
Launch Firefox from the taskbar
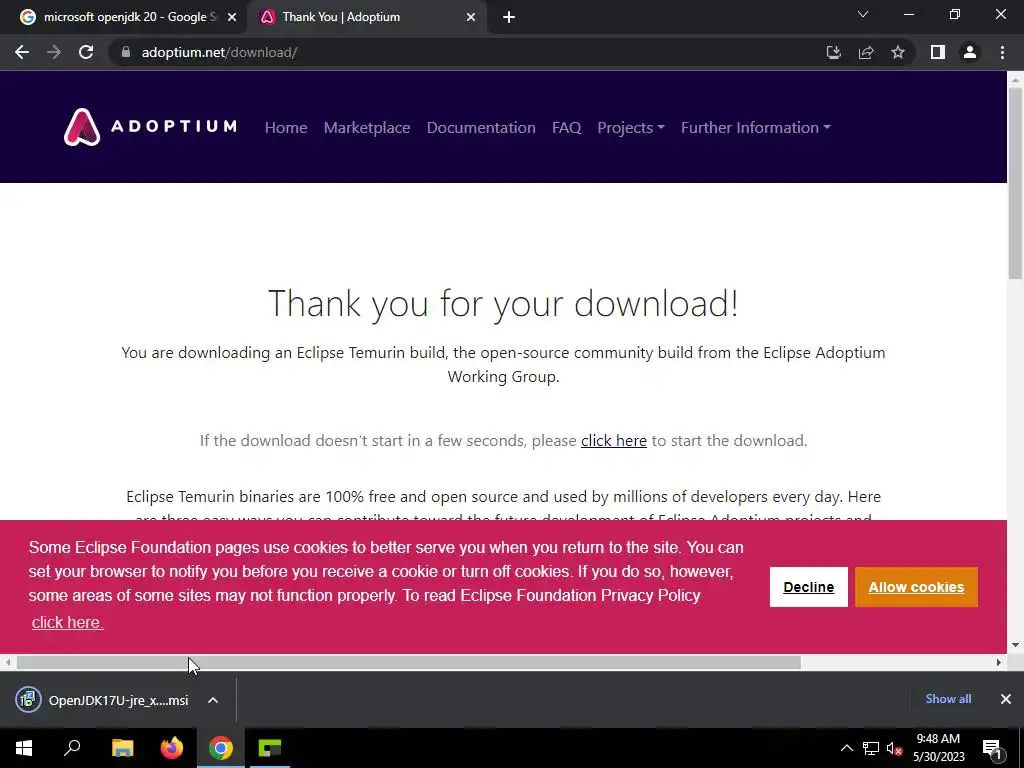click(172, 748)
